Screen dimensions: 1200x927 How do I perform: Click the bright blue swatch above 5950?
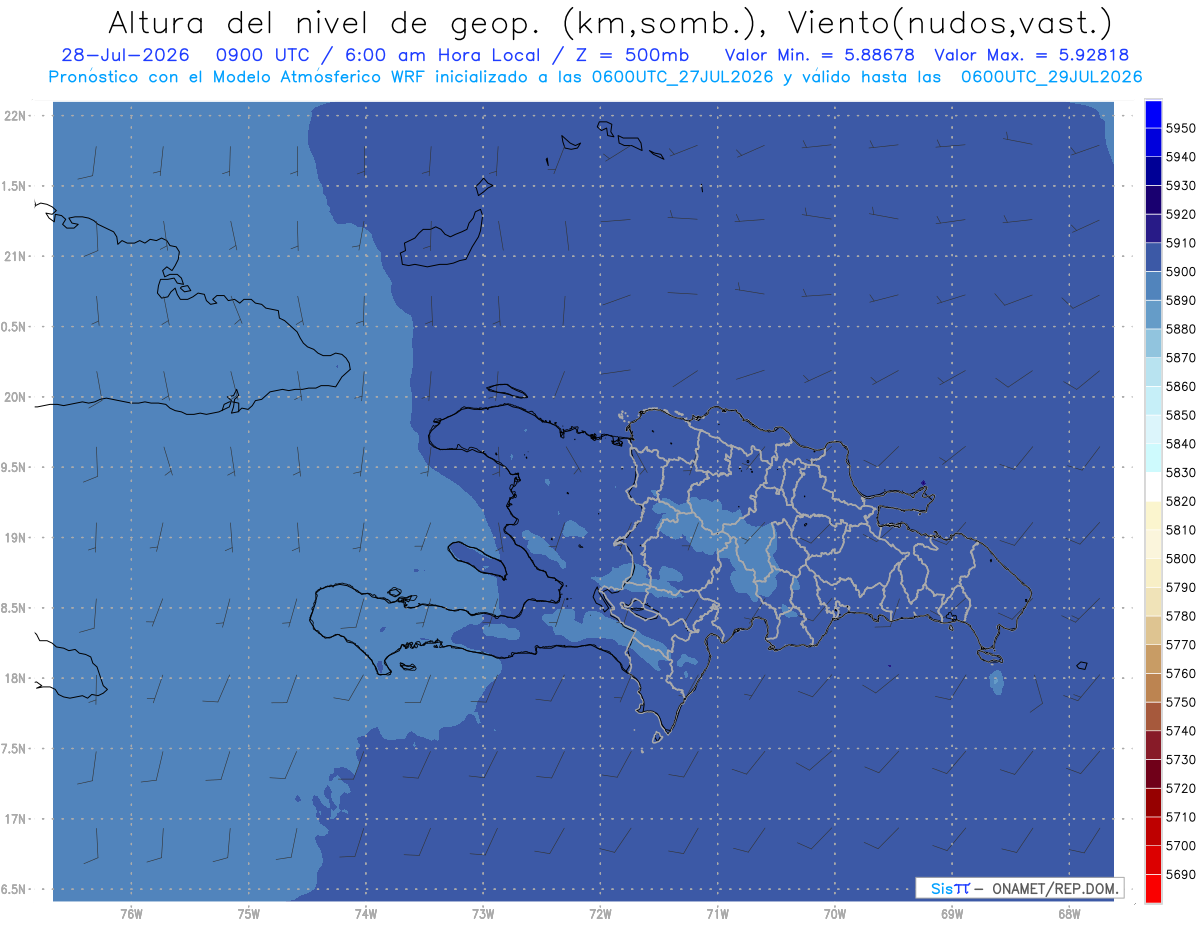coord(1153,113)
